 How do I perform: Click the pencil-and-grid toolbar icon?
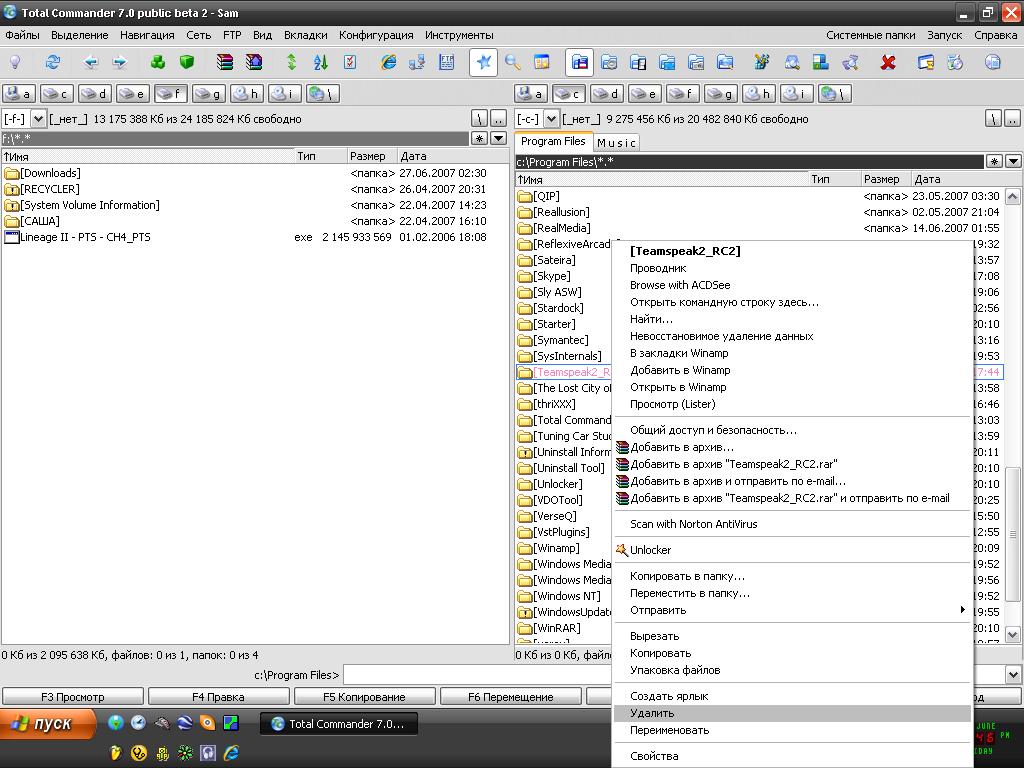pos(761,62)
